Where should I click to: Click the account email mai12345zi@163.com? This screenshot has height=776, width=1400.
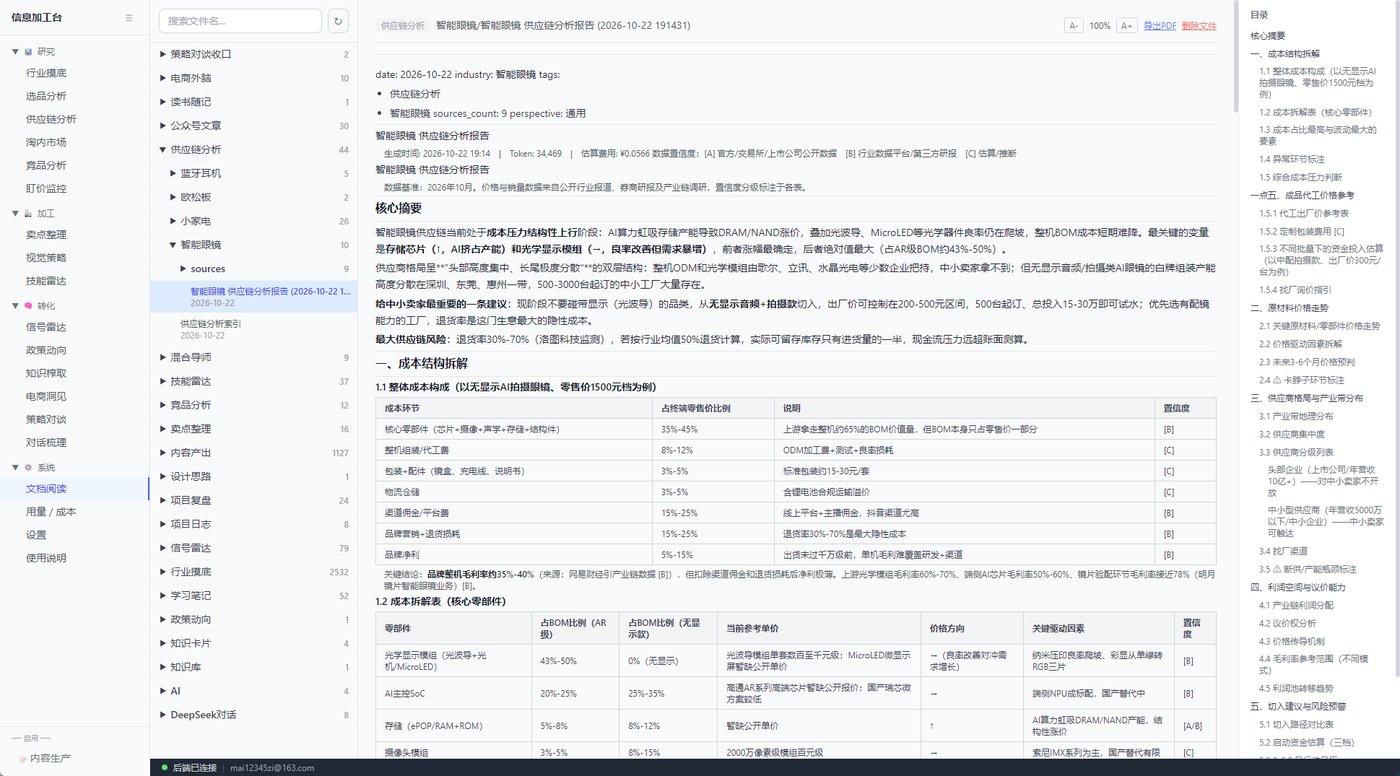(x=272, y=768)
